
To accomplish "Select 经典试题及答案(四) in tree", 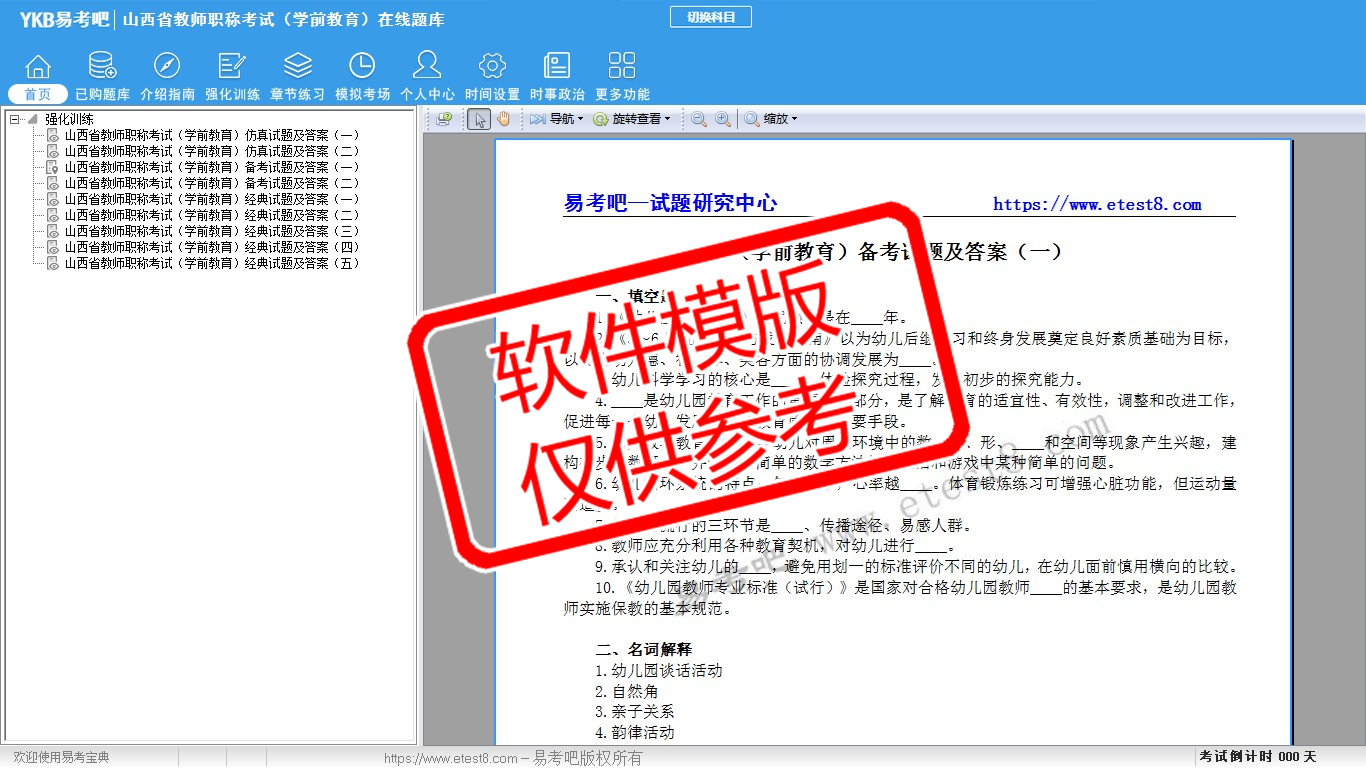I will point(211,247).
